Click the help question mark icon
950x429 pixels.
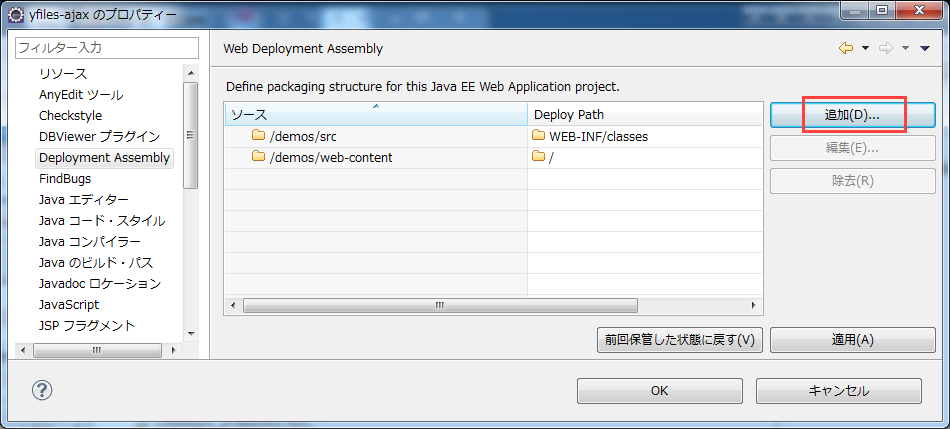point(43,391)
